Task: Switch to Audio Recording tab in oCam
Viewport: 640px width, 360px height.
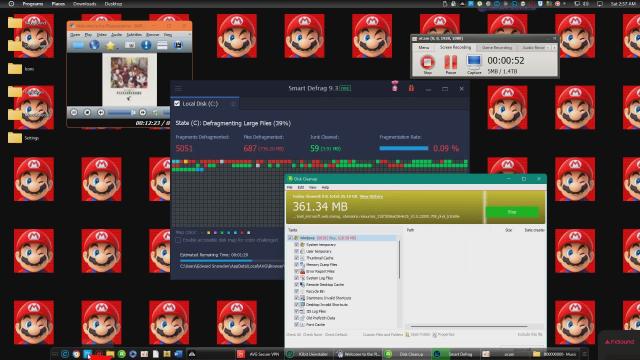Action: tap(533, 48)
